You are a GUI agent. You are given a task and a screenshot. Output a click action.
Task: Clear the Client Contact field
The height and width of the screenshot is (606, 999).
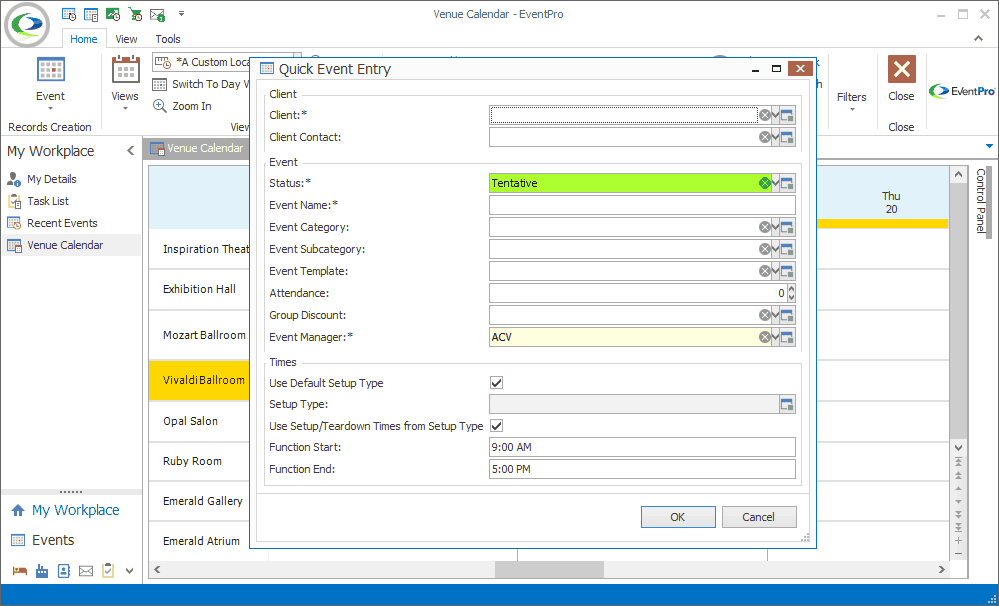(x=765, y=137)
